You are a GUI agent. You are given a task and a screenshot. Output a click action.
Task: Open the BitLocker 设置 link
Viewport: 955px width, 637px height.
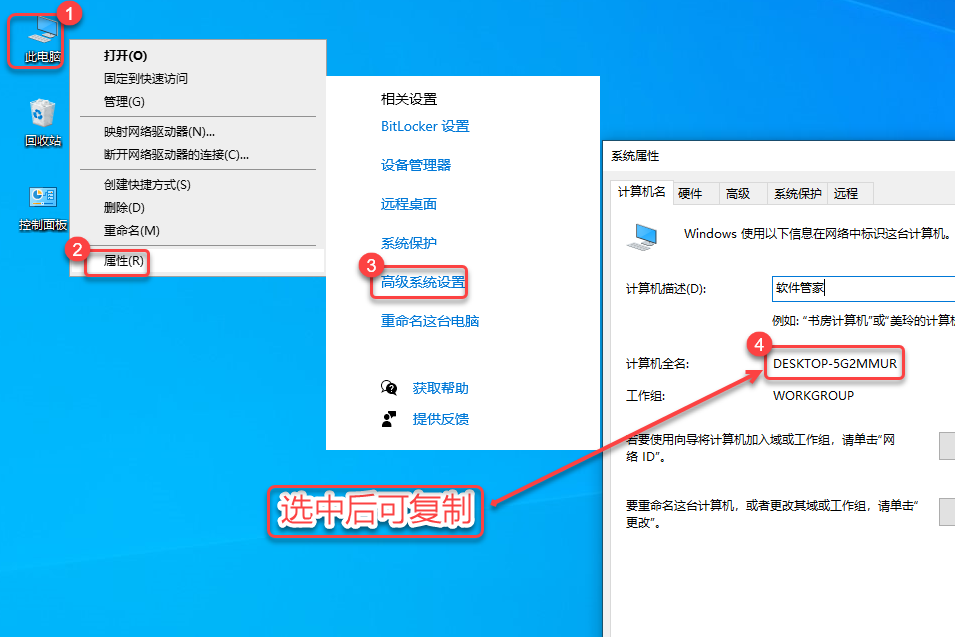425,127
